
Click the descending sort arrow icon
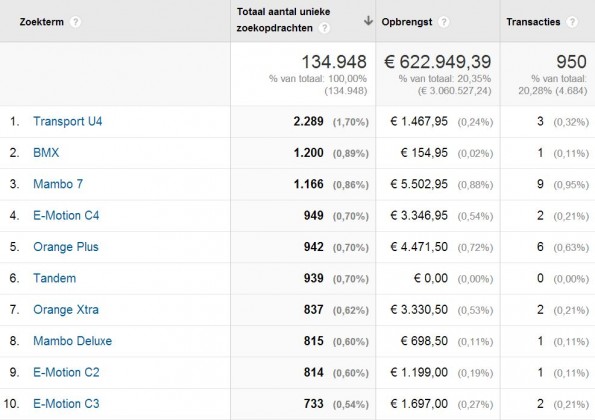point(368,21)
